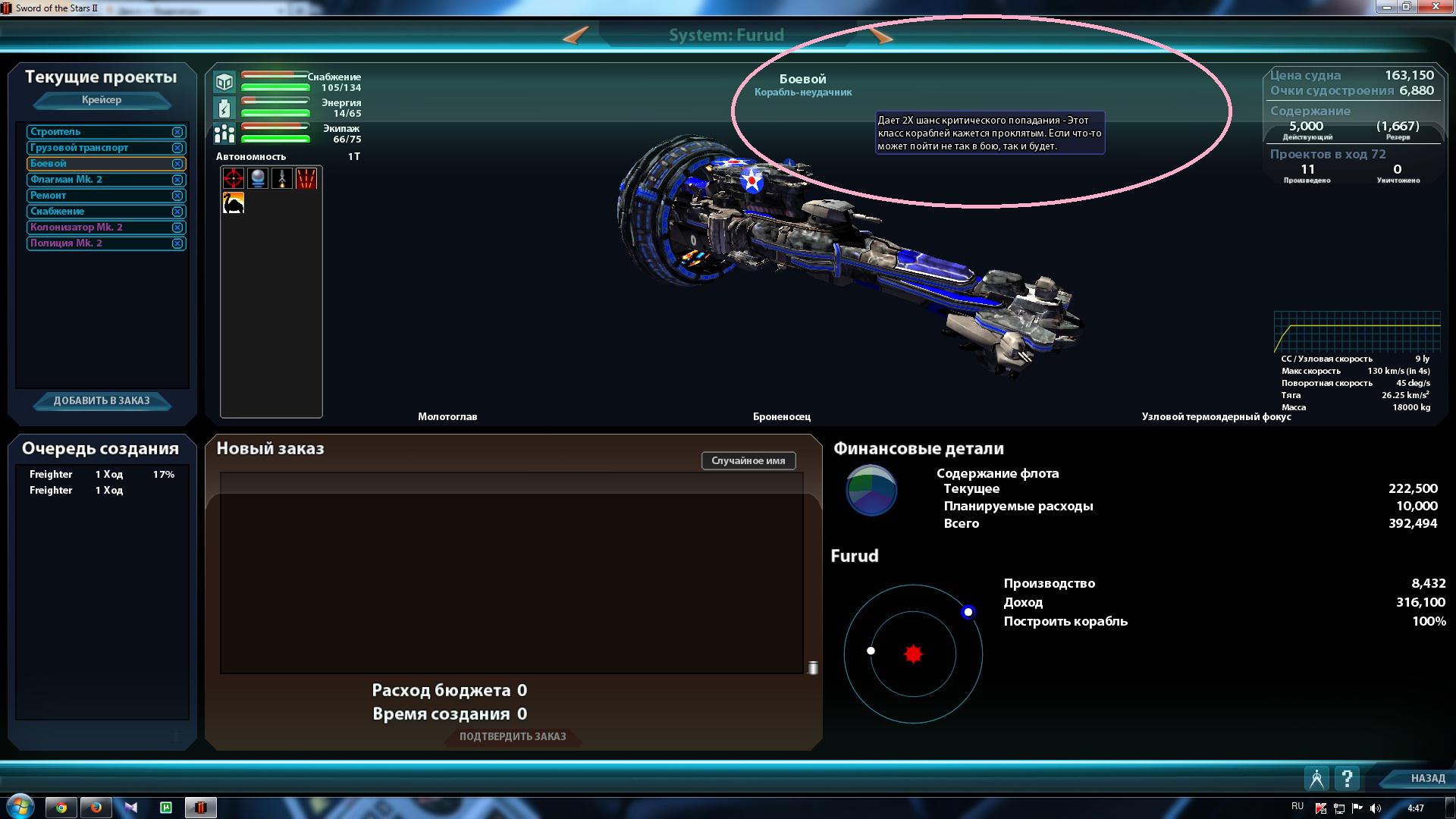Click the black swan ship trait icon
The image size is (1456, 819).
(234, 202)
